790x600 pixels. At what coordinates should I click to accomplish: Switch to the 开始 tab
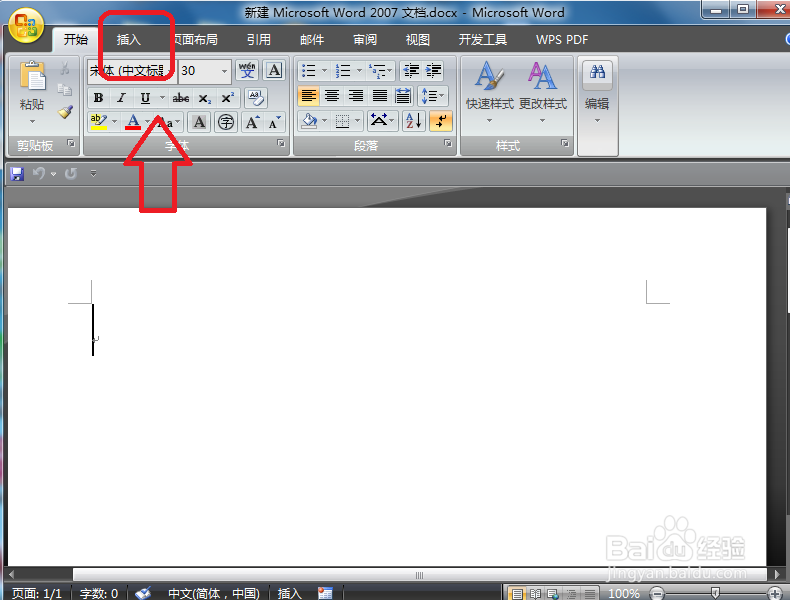pyautogui.click(x=76, y=39)
